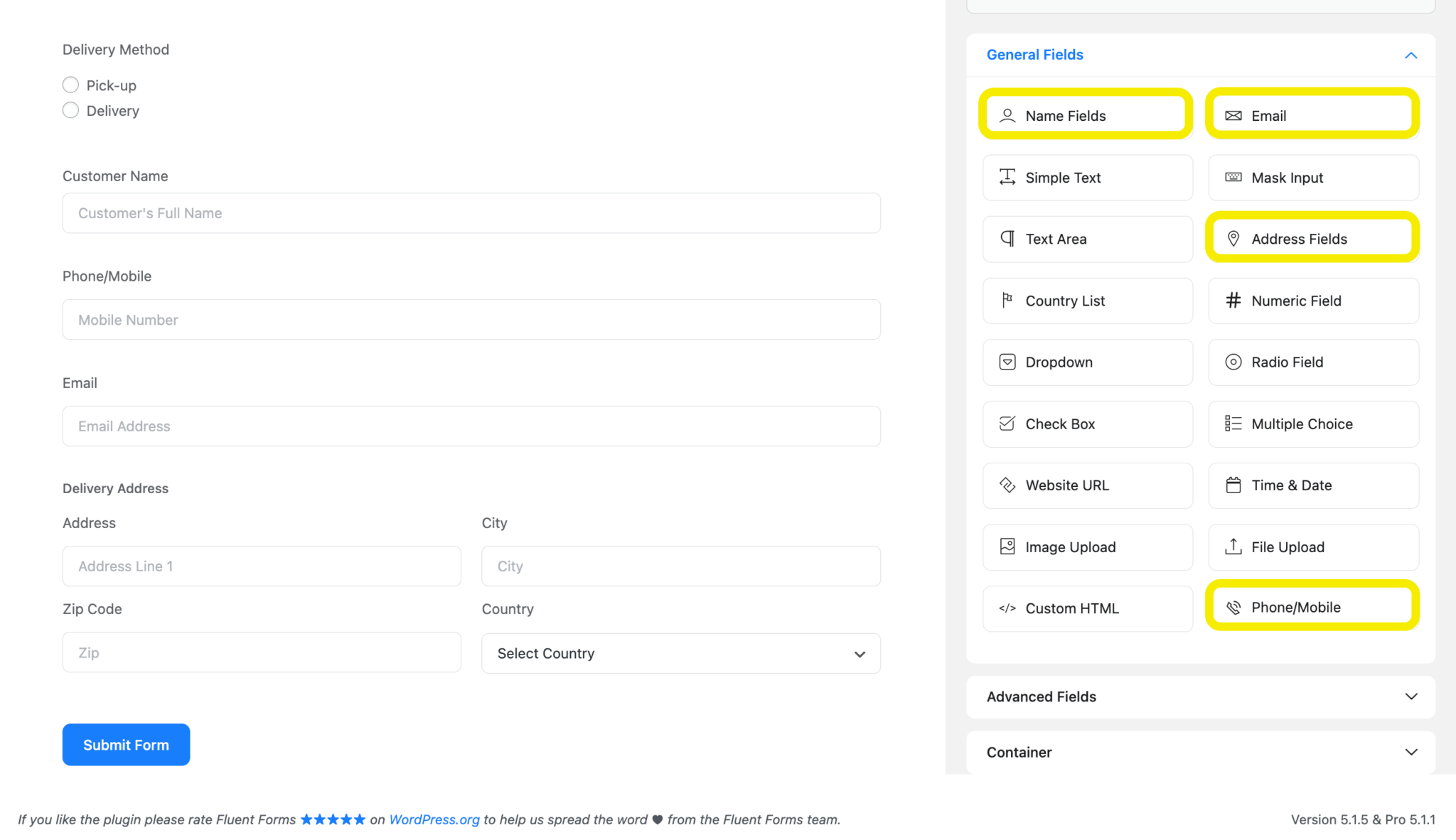Select the Address Fields map pin icon
This screenshot has height=840, width=1456.
click(x=1233, y=239)
